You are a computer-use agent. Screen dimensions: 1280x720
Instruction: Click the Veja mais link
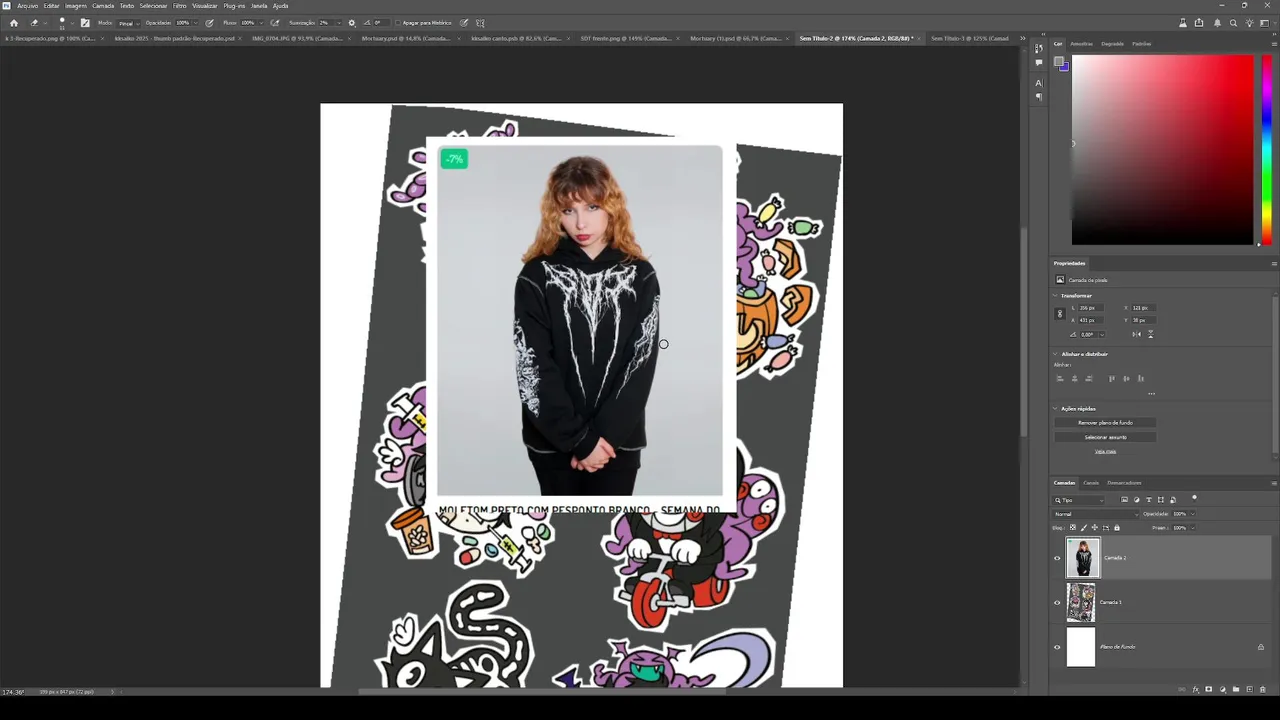pos(1105,452)
